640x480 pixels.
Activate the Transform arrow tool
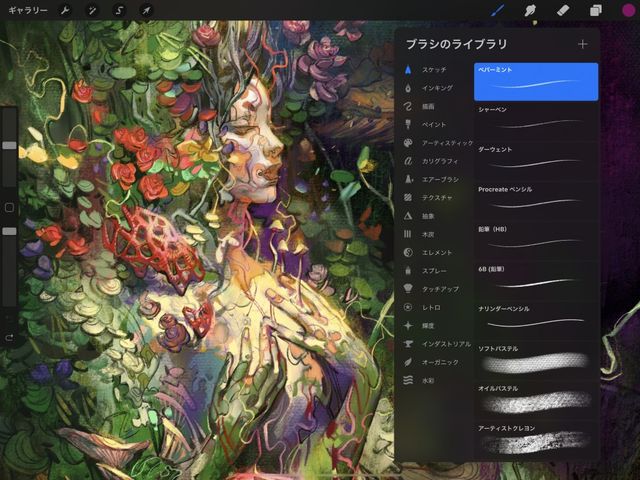point(146,10)
